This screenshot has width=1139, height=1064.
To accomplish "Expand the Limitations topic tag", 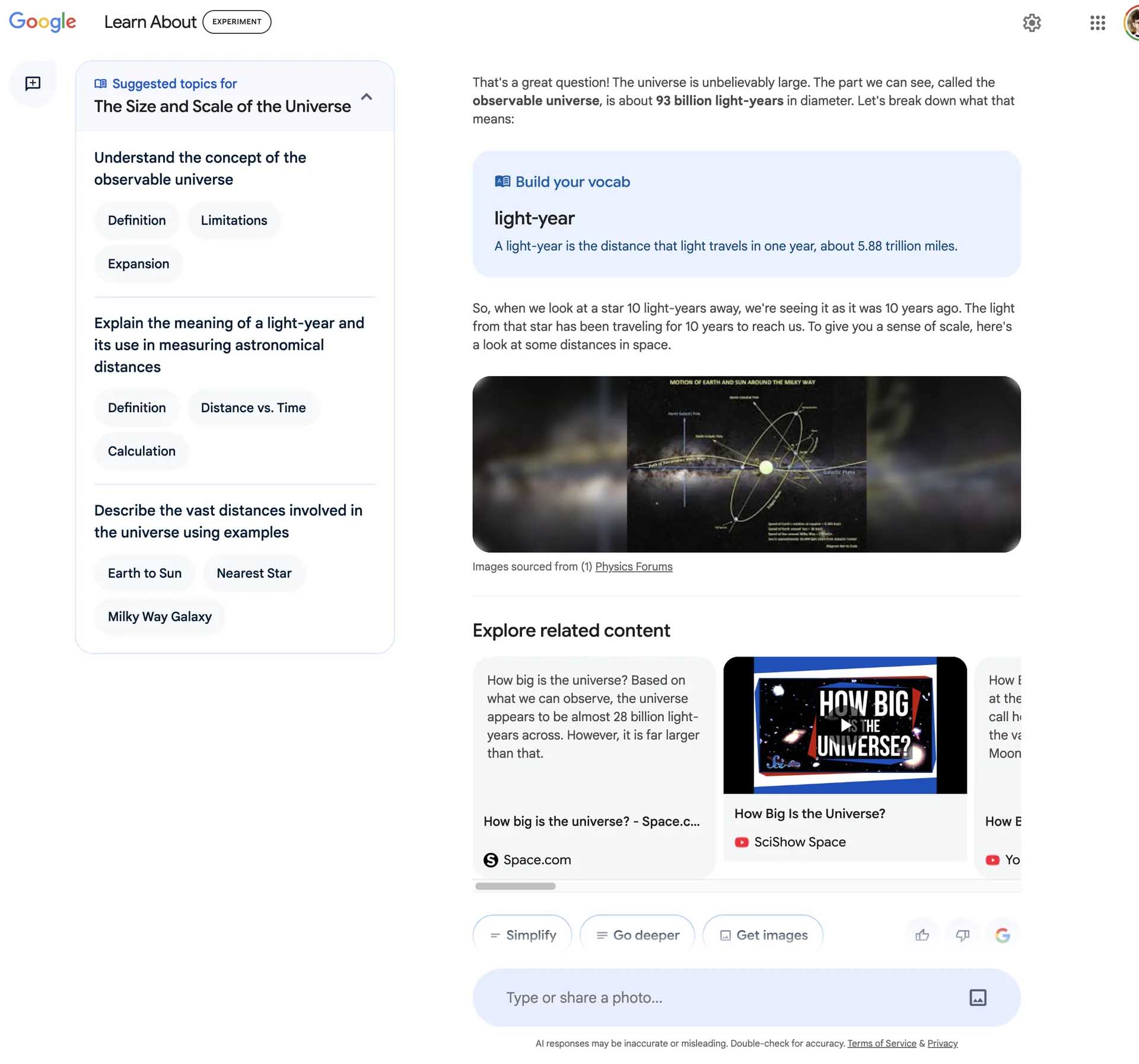I will coord(233,219).
